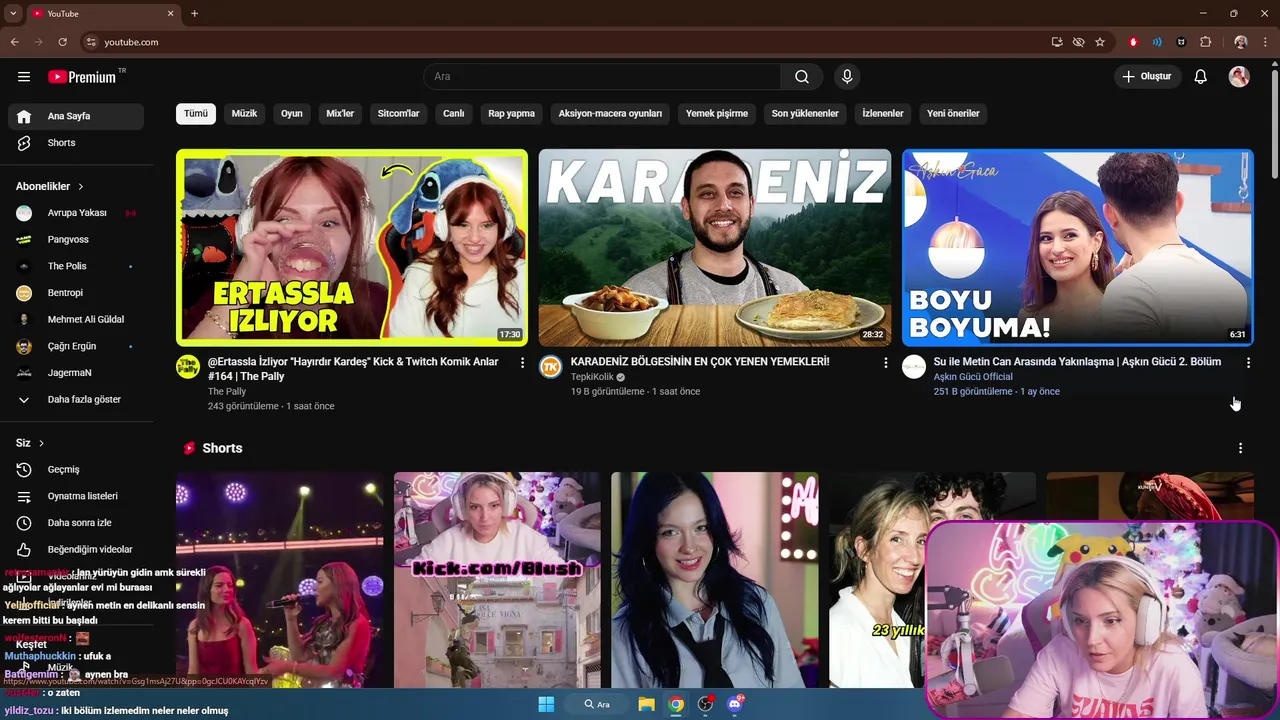Viewport: 1280px width, 720px height.
Task: Click the Aşkın Gücü Official channel name
Action: click(973, 377)
